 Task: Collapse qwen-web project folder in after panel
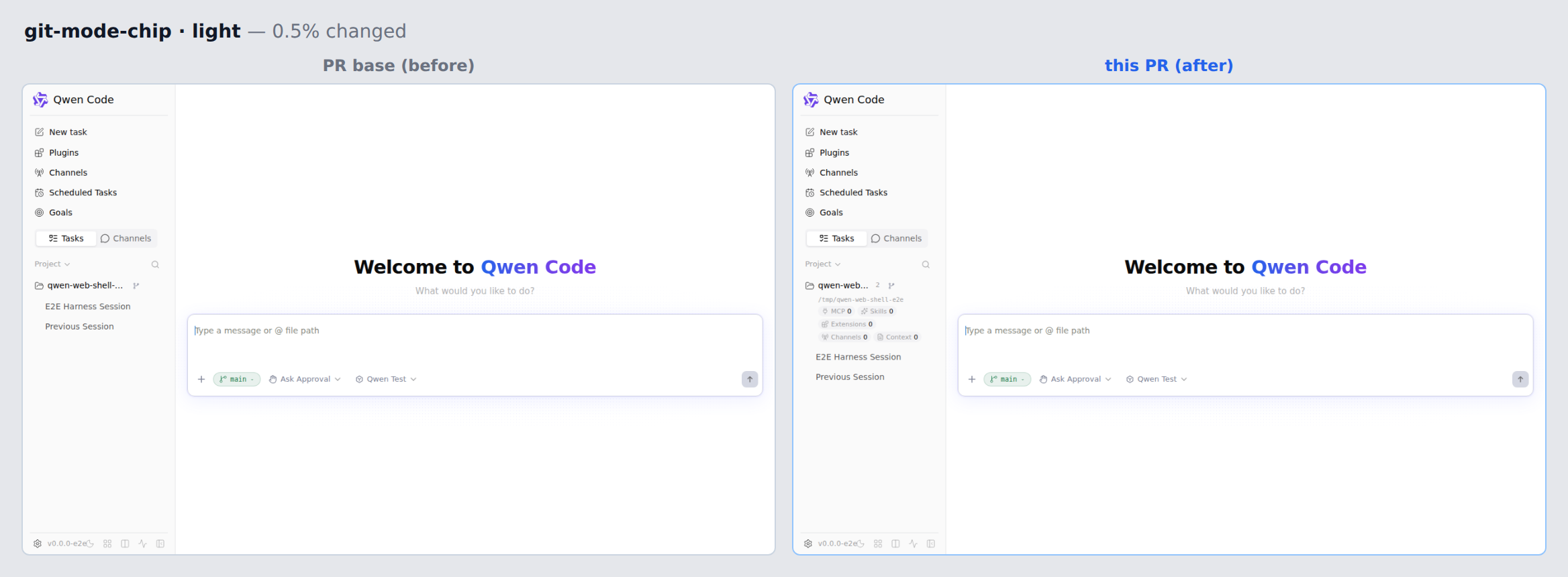pos(836,286)
